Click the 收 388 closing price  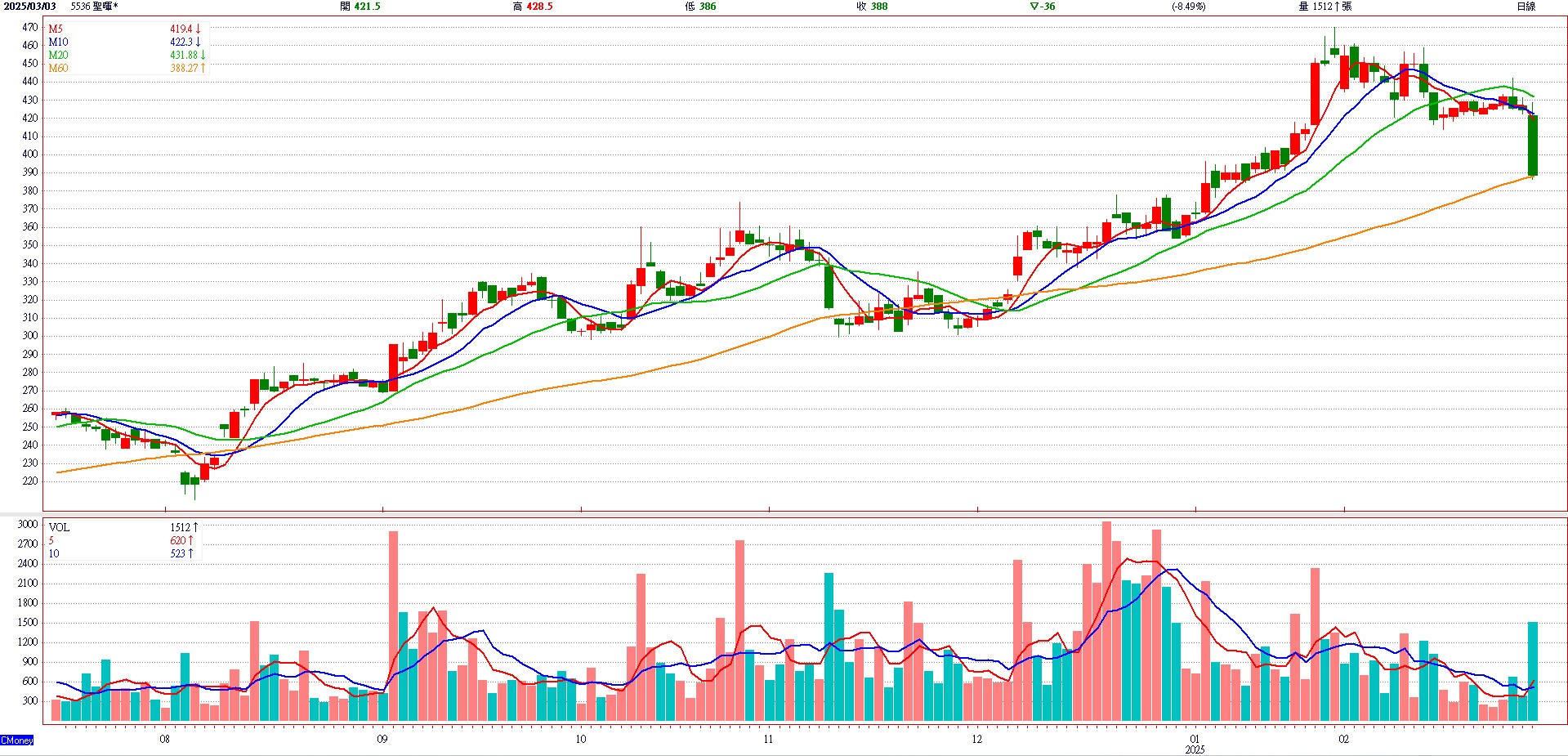click(x=872, y=7)
